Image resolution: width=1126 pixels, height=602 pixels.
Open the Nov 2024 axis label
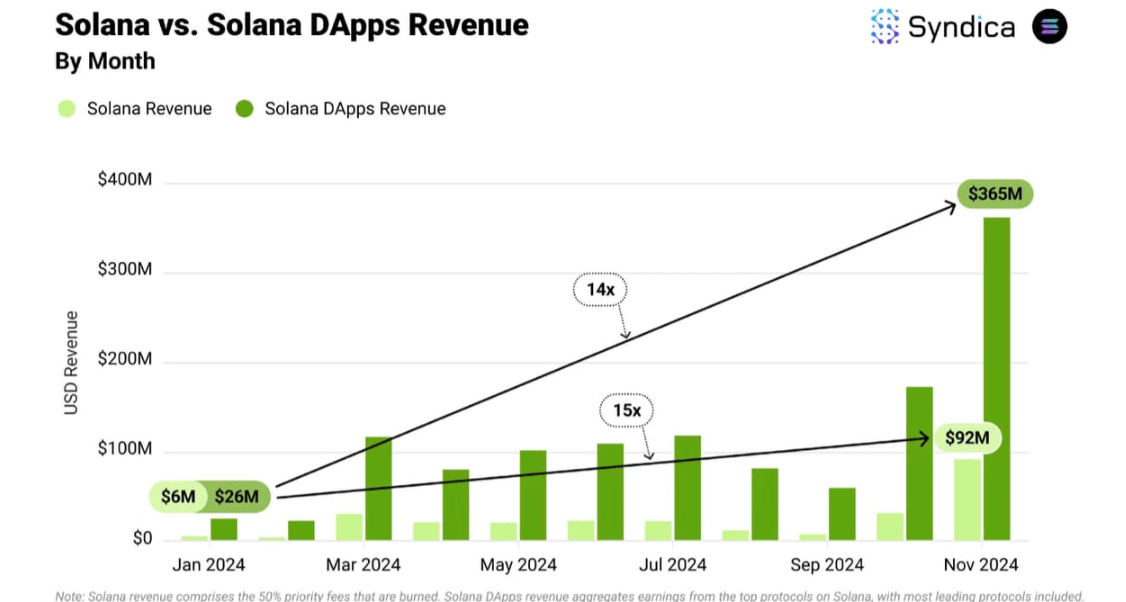click(x=981, y=564)
